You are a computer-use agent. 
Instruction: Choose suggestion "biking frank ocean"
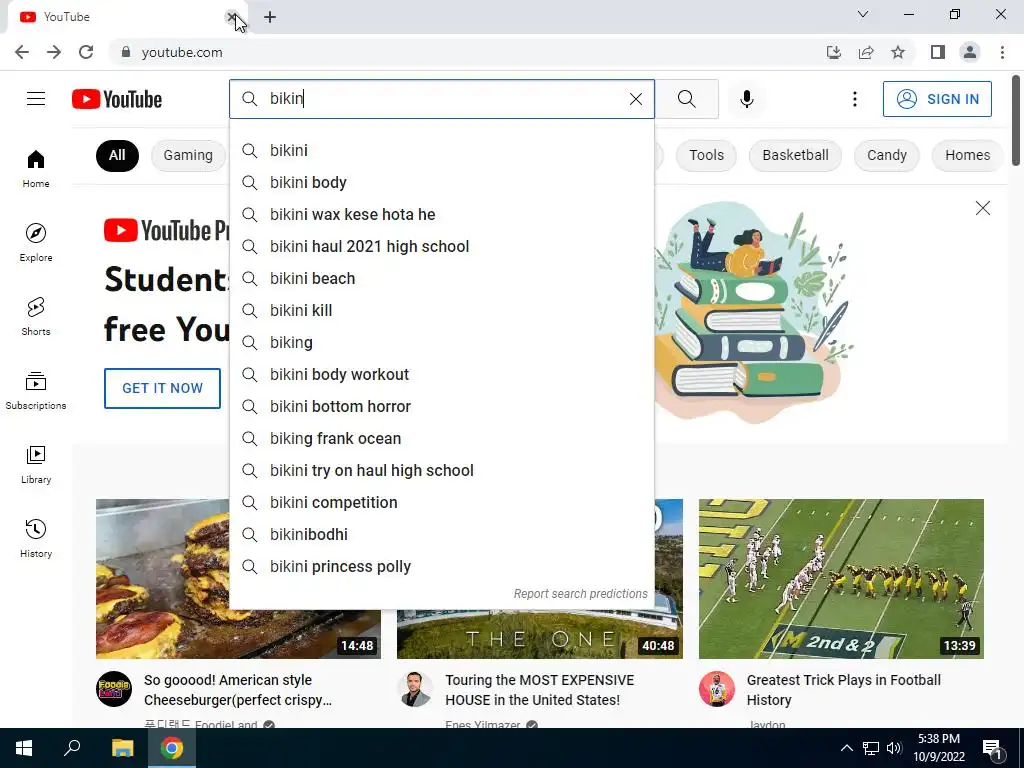(442, 439)
